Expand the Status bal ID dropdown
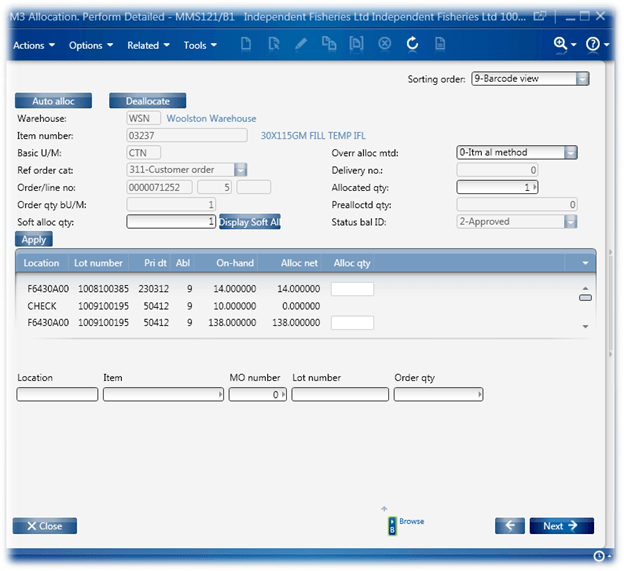 point(570,222)
